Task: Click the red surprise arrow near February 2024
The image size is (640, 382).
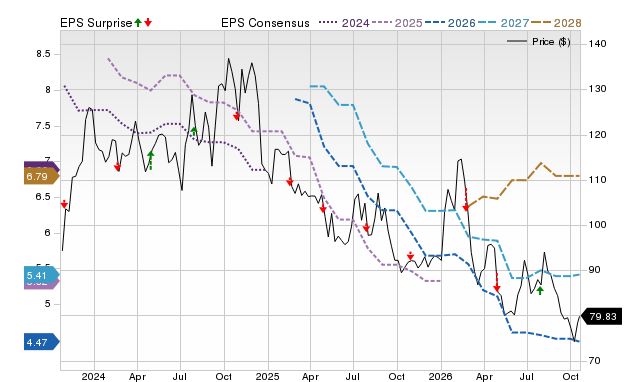Action: (x=117, y=166)
